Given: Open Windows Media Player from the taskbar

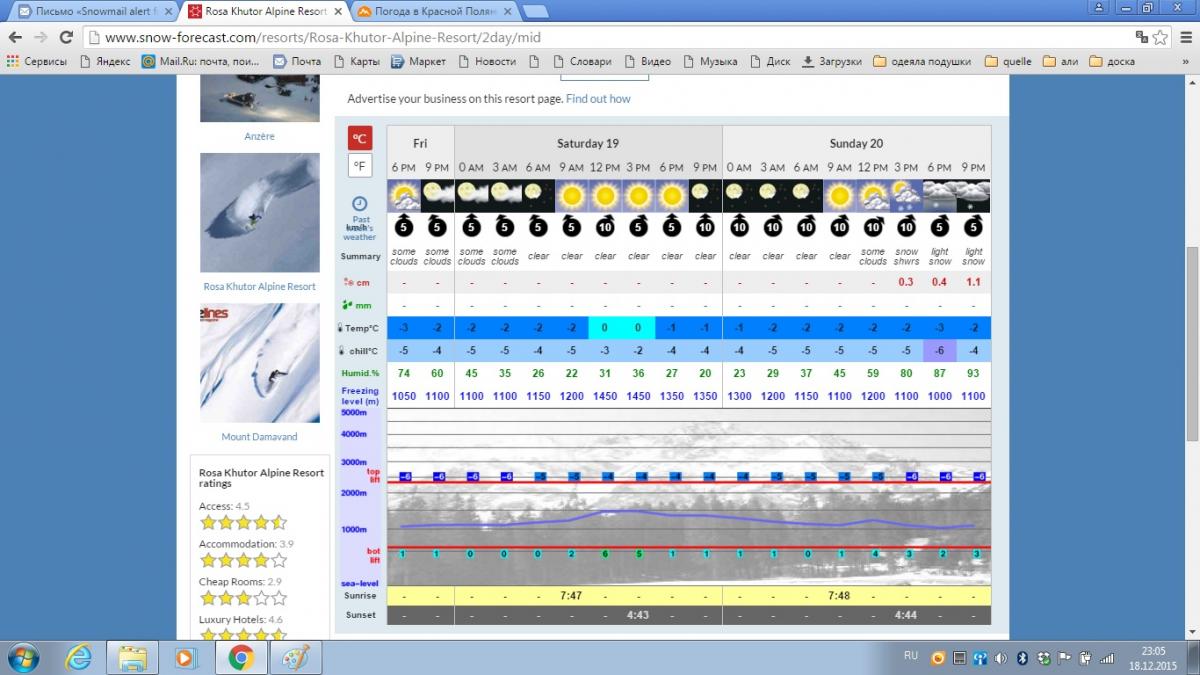Looking at the screenshot, I should (186, 657).
